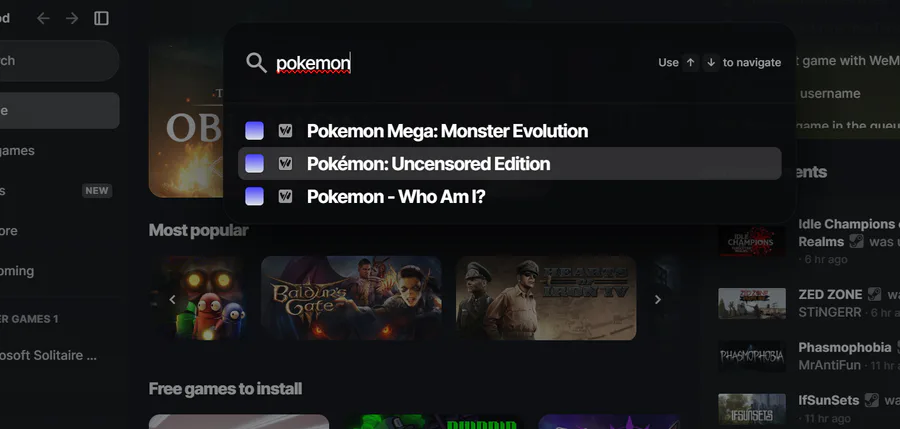
Task: Click the Phasmophobia thumbnail
Action: coord(752,356)
